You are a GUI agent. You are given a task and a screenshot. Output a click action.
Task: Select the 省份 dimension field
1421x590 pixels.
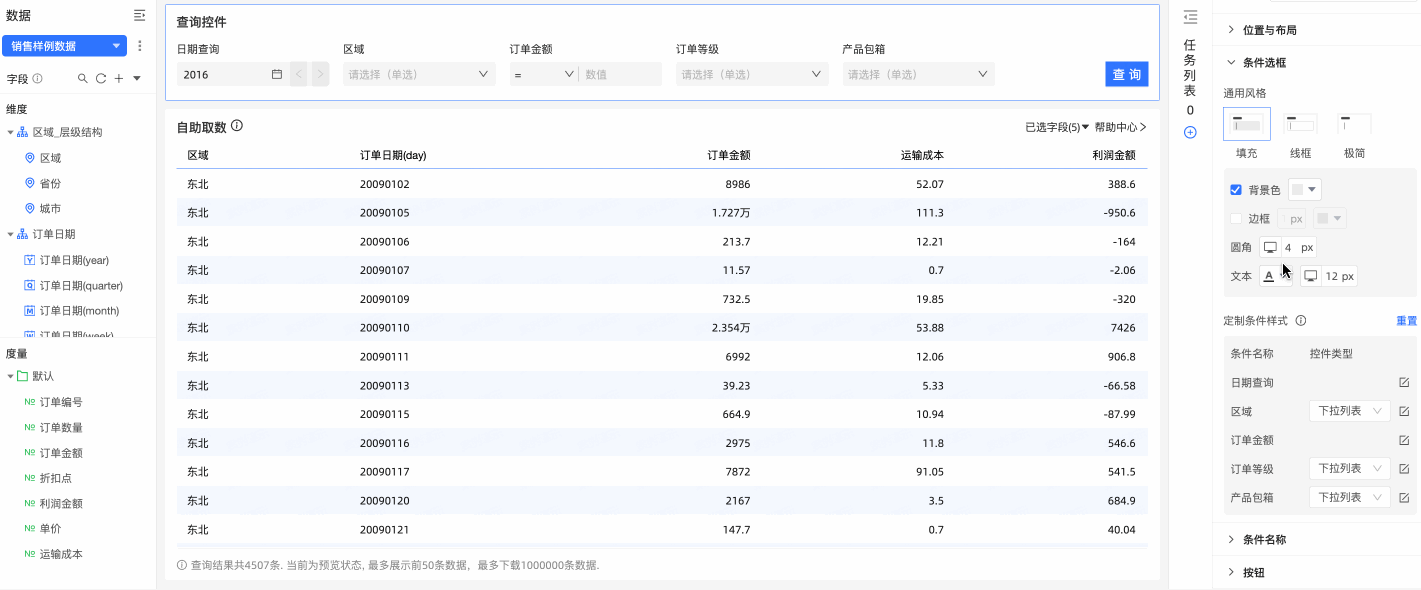click(x=50, y=183)
